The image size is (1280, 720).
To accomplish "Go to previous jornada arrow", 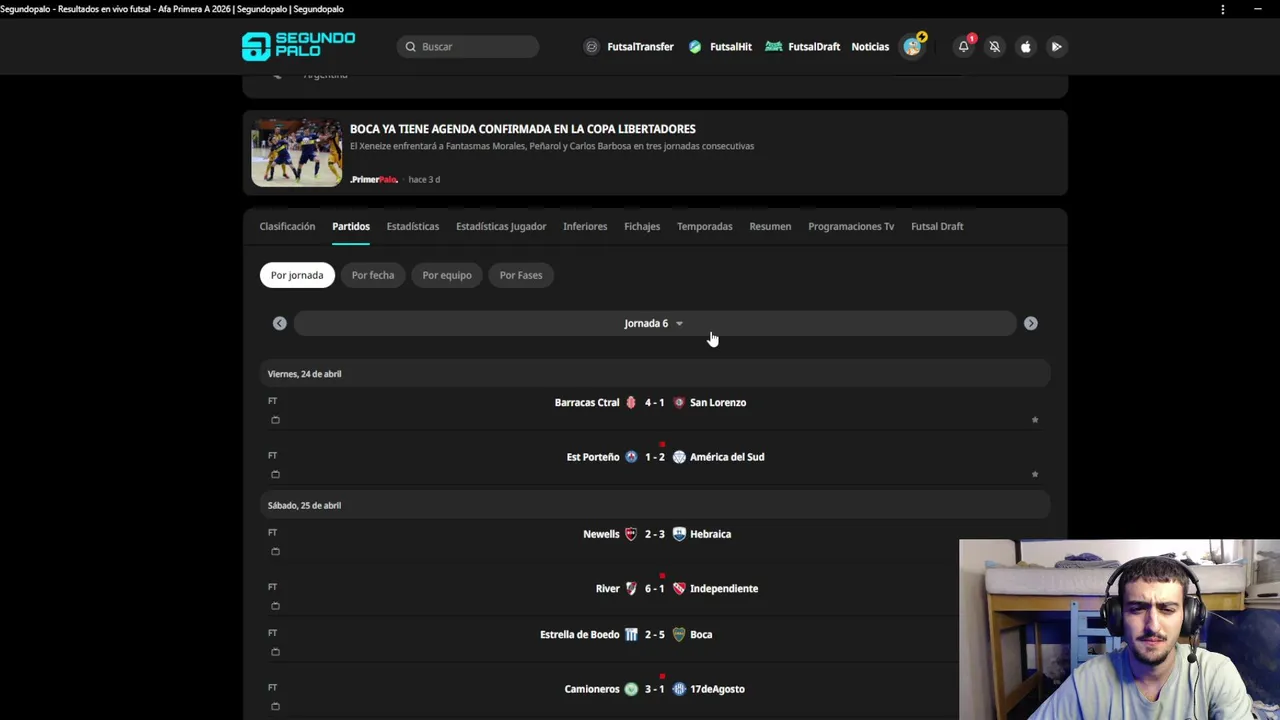I will (x=280, y=323).
